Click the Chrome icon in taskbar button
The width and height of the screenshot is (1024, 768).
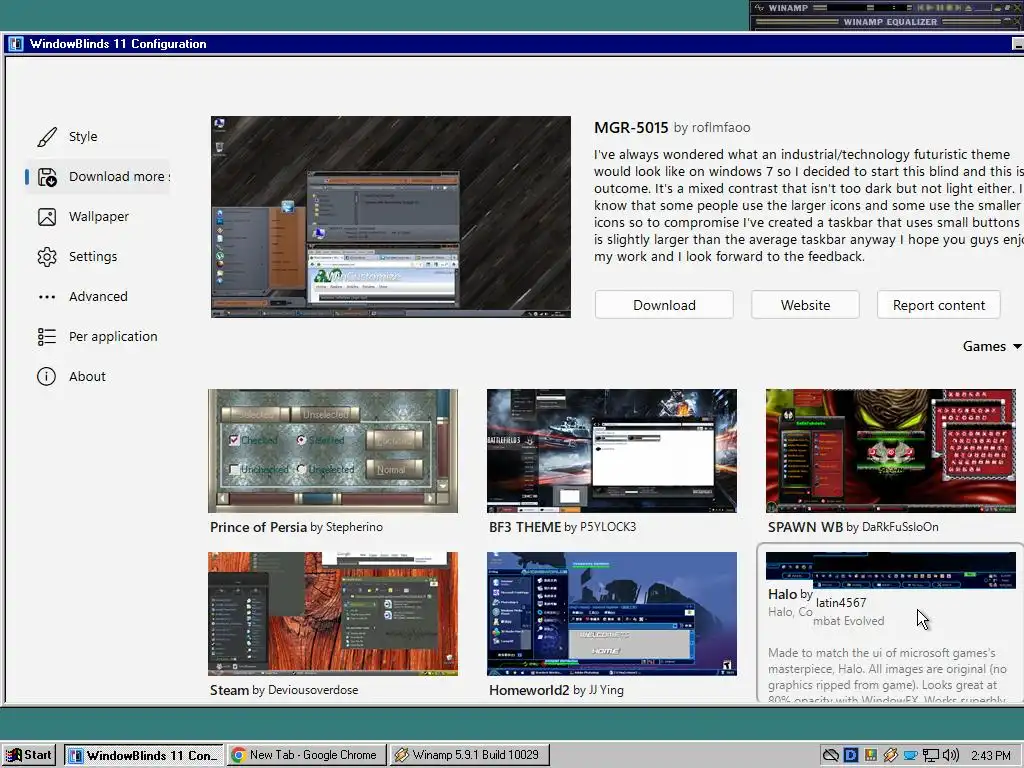pyautogui.click(x=238, y=755)
